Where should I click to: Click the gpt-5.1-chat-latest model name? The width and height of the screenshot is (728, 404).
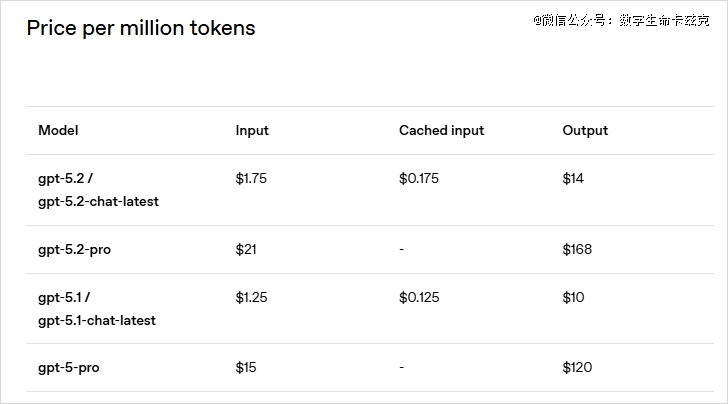[97, 320]
